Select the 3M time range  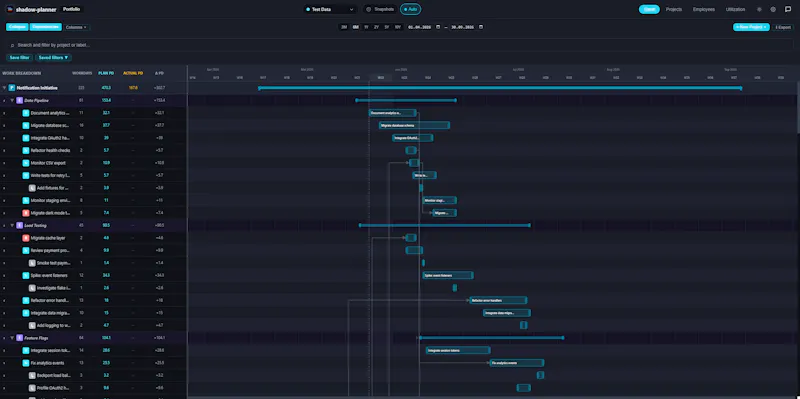344,27
